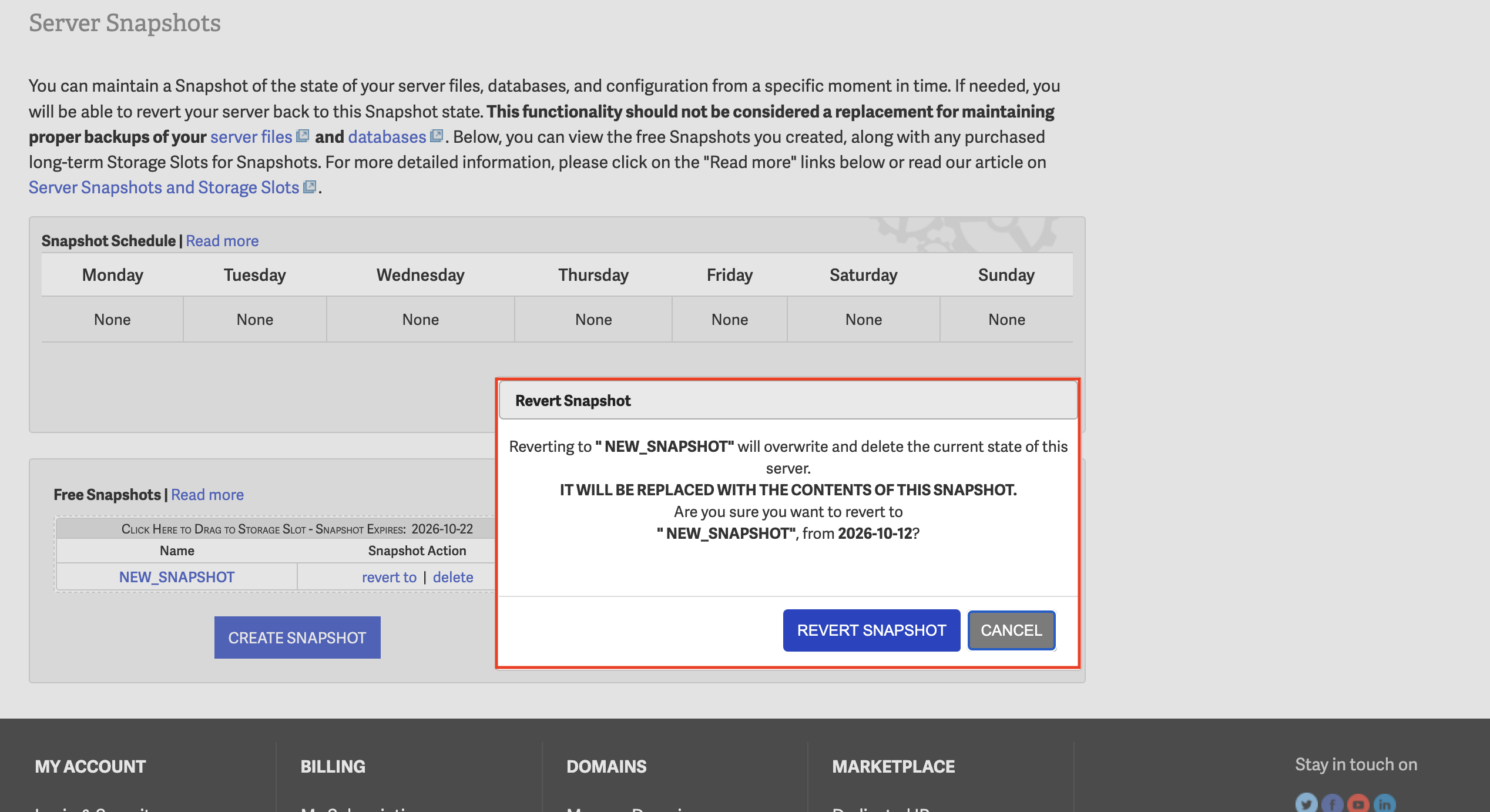Click external link icon after databases

436,136
